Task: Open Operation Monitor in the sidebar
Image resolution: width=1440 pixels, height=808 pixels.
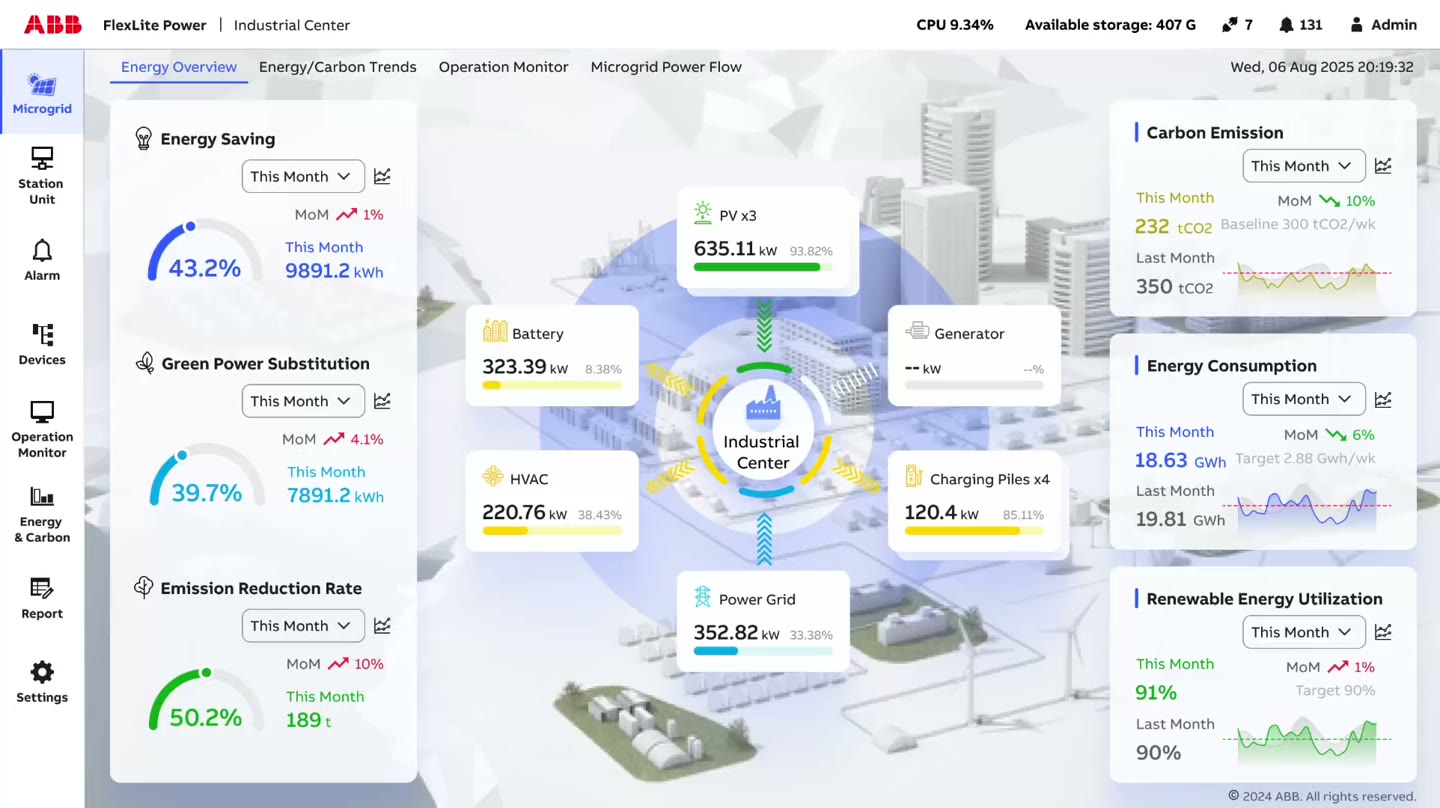Action: (42, 429)
